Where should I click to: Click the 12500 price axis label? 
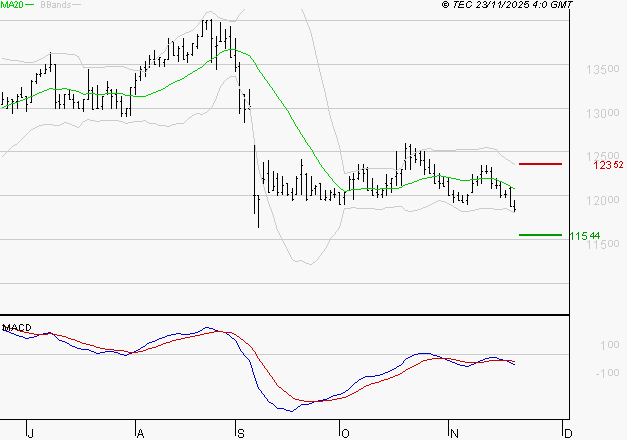603,156
